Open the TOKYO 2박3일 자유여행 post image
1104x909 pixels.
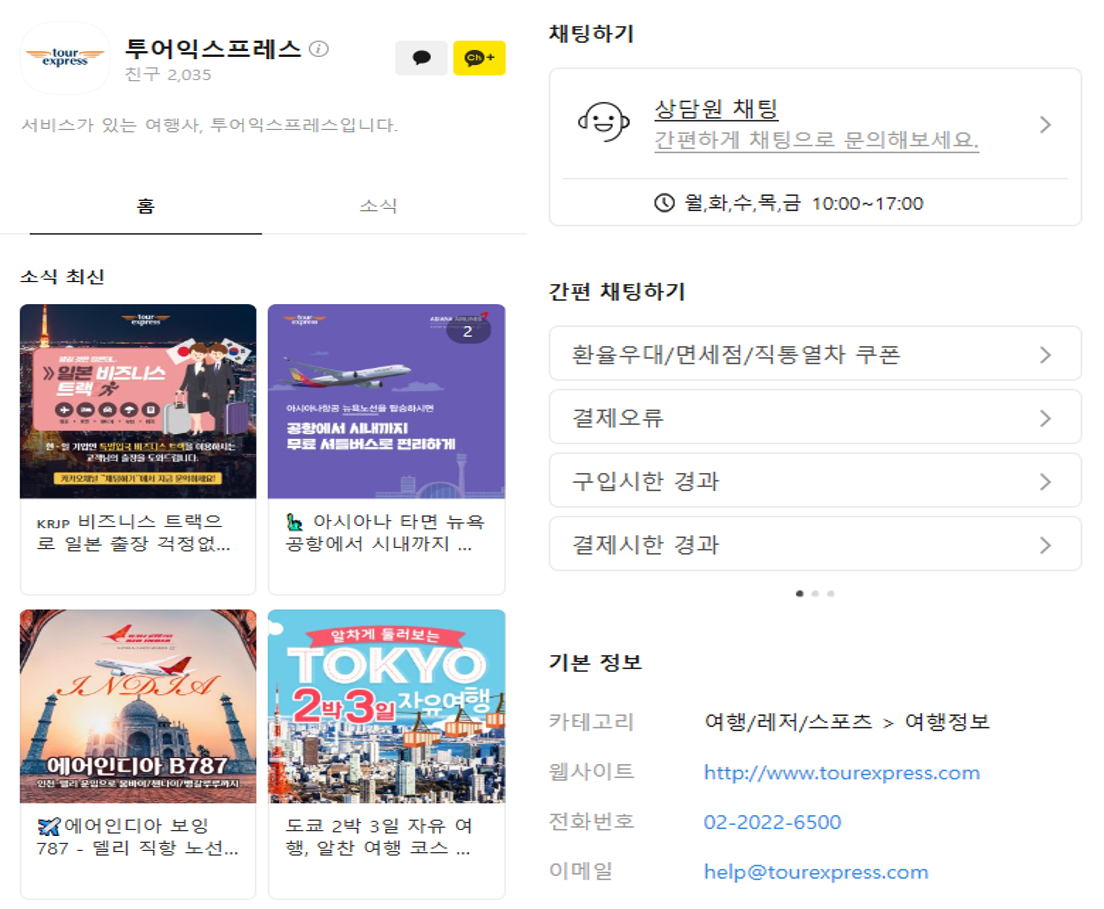coord(387,706)
